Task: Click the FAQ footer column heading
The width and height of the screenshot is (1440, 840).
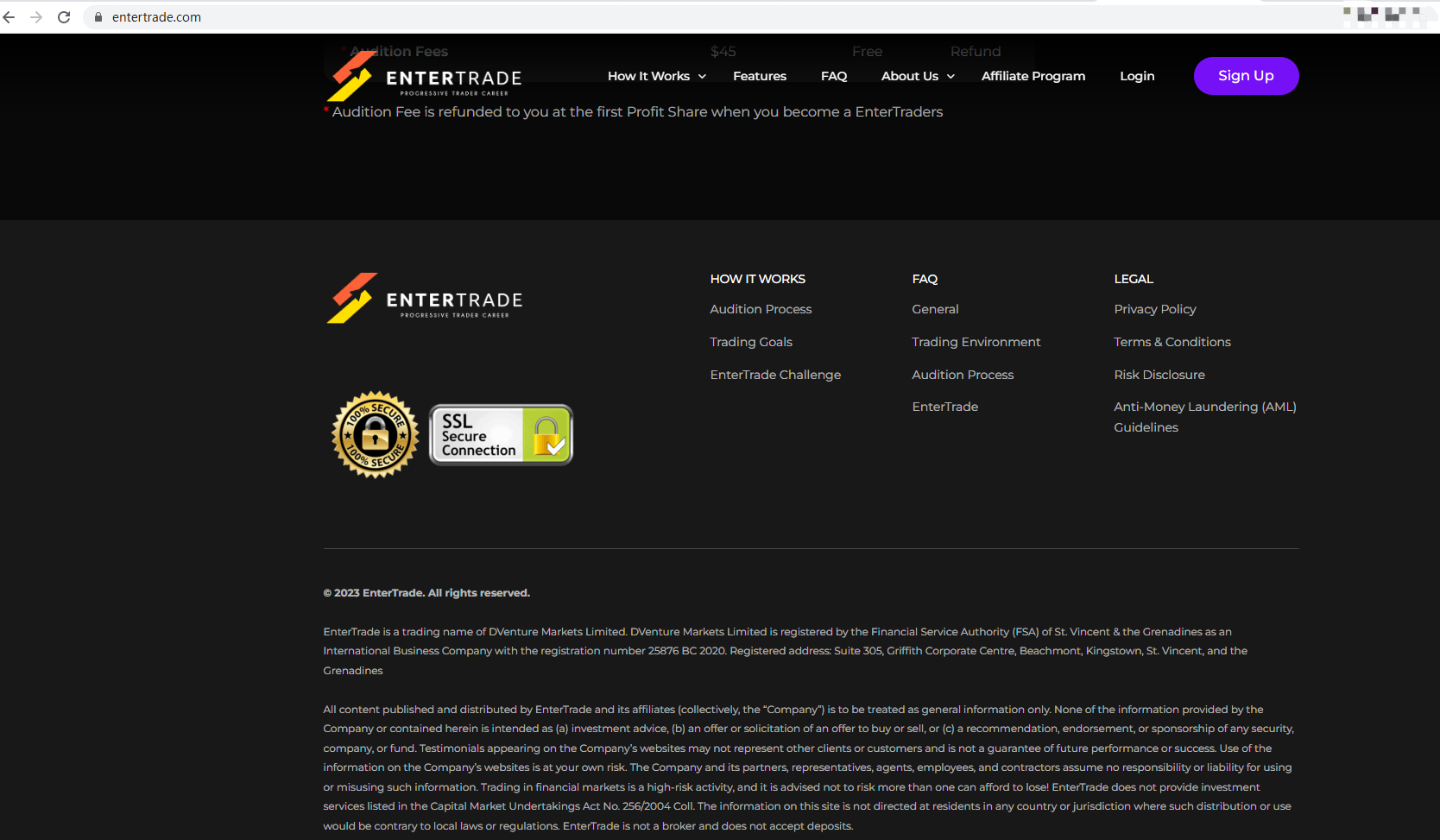Action: point(925,279)
